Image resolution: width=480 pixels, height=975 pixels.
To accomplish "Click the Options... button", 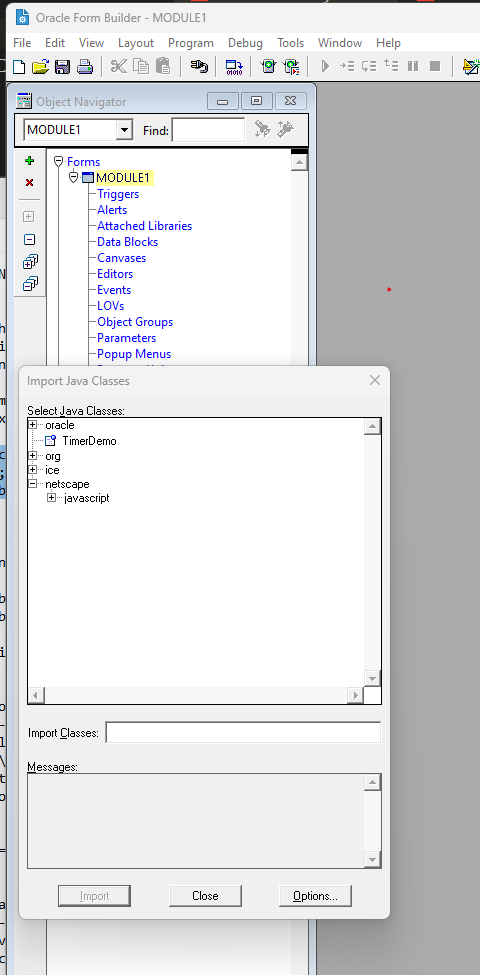I will pyautogui.click(x=315, y=896).
